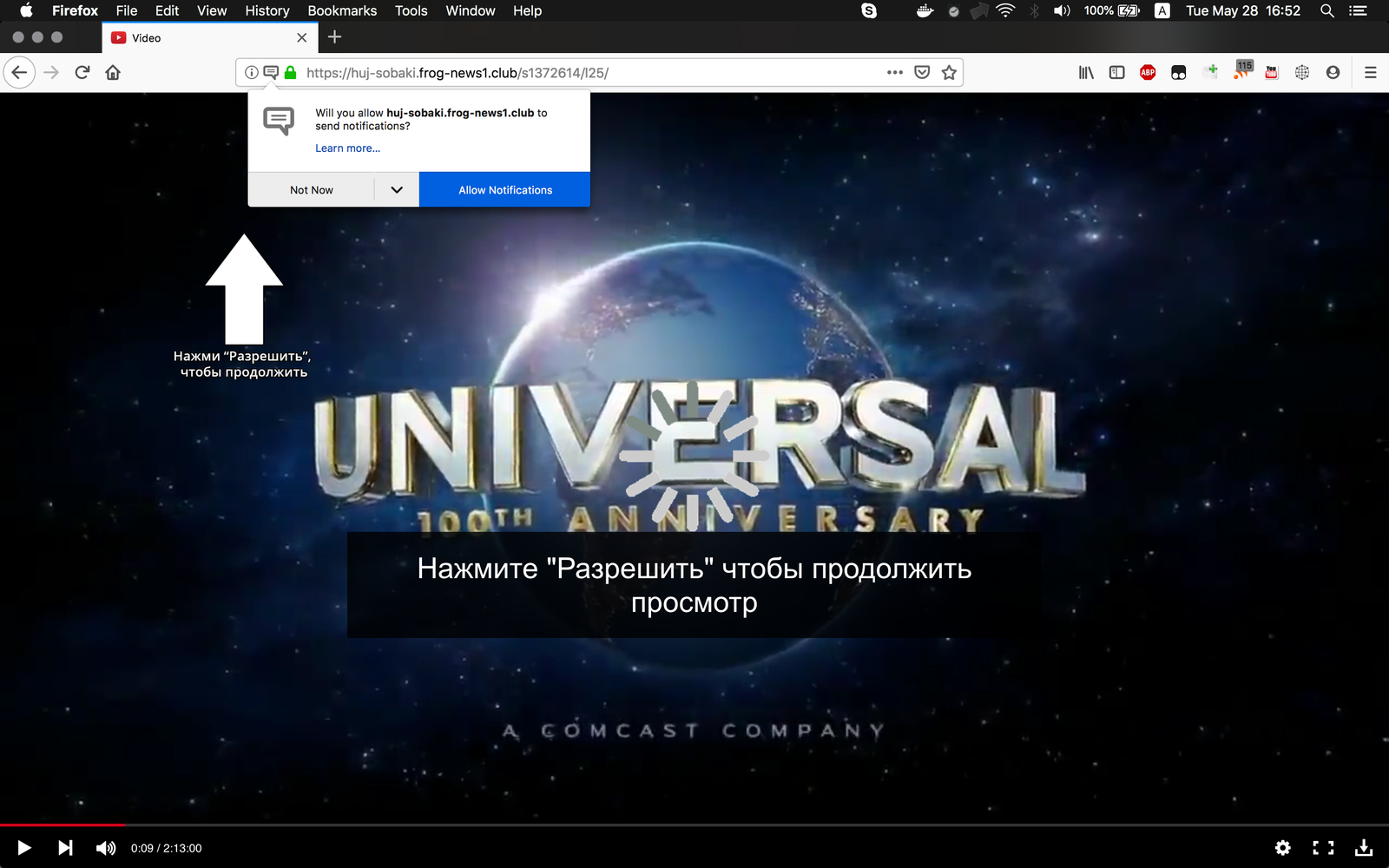Click the battery 100% status
The width and height of the screenshot is (1389, 868).
click(1111, 10)
